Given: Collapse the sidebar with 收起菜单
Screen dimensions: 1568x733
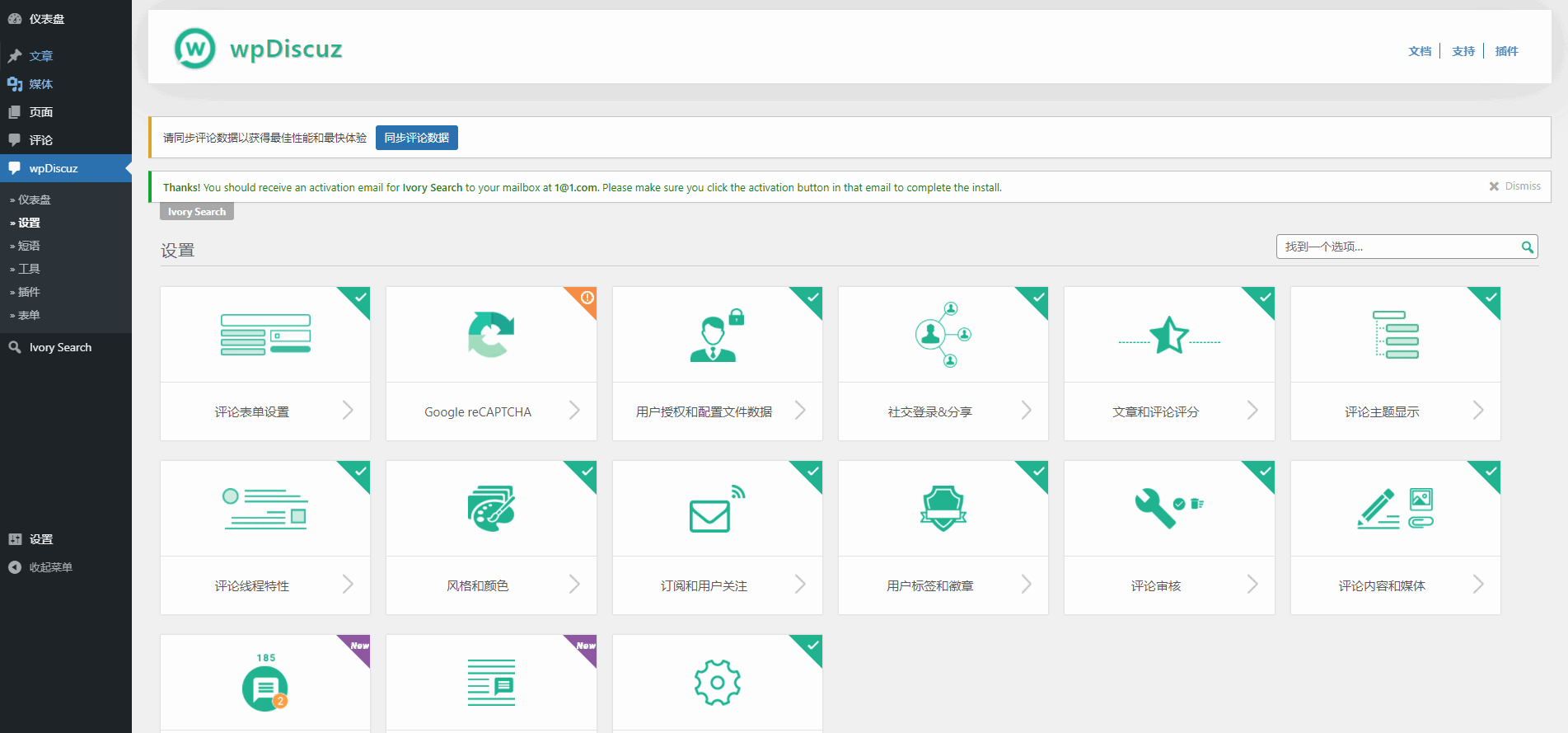Looking at the screenshot, I should pos(66,567).
